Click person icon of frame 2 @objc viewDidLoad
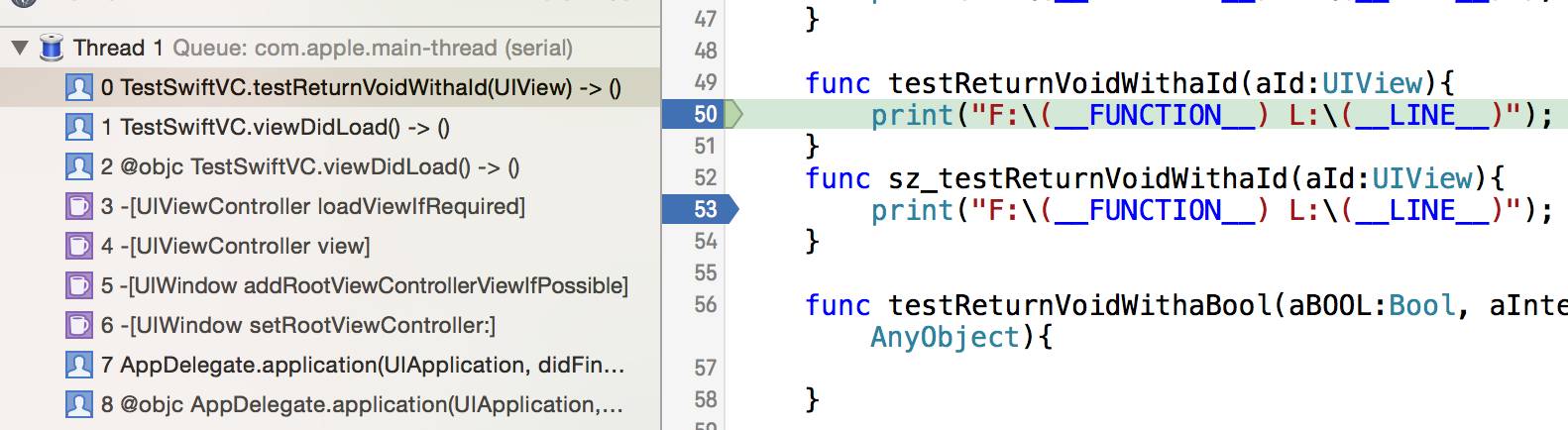Screen dimensions: 1568x430 (x=78, y=166)
